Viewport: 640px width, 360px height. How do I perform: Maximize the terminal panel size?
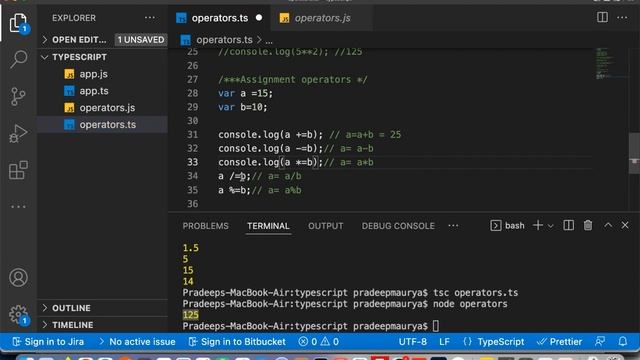coord(608,225)
